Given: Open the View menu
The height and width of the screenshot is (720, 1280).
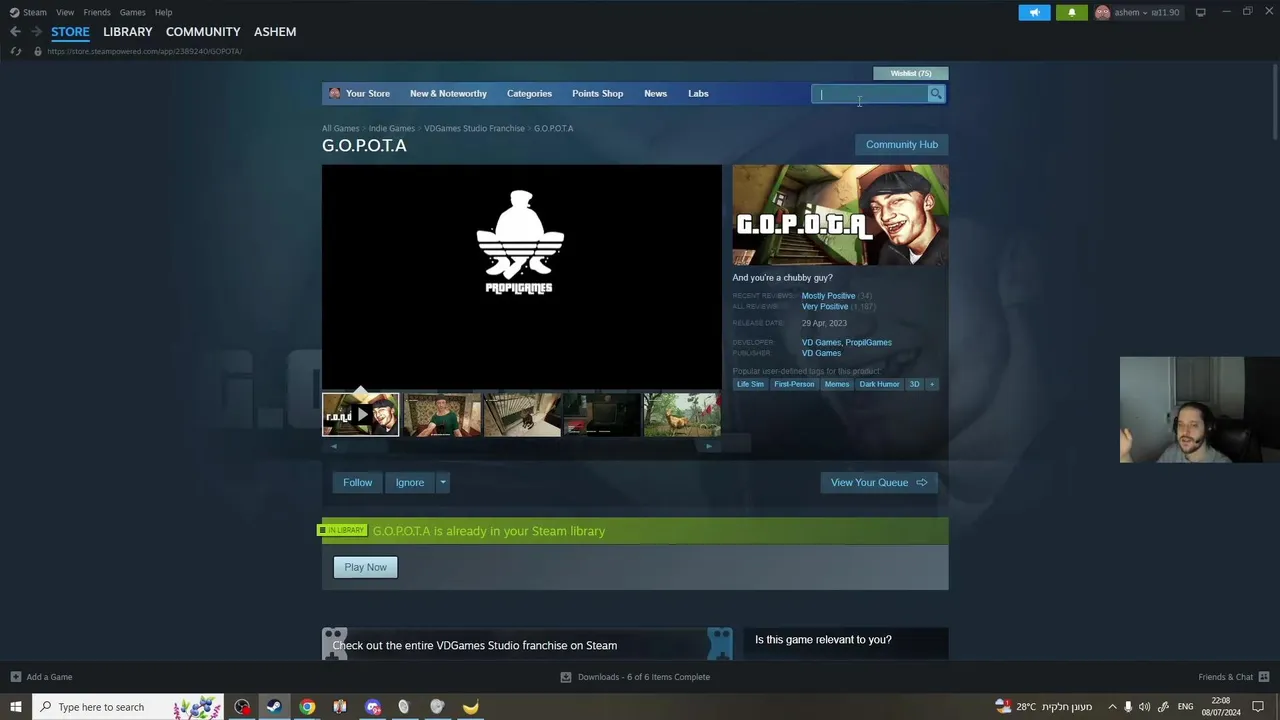Looking at the screenshot, I should point(65,12).
